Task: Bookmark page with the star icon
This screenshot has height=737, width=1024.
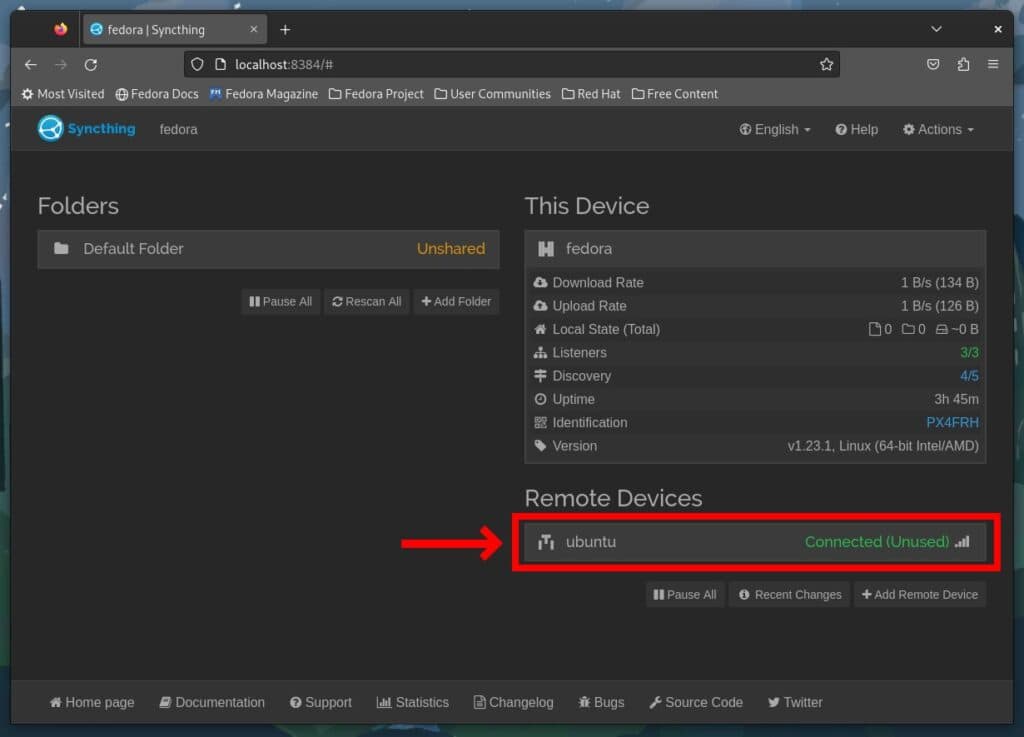Action: click(x=826, y=64)
